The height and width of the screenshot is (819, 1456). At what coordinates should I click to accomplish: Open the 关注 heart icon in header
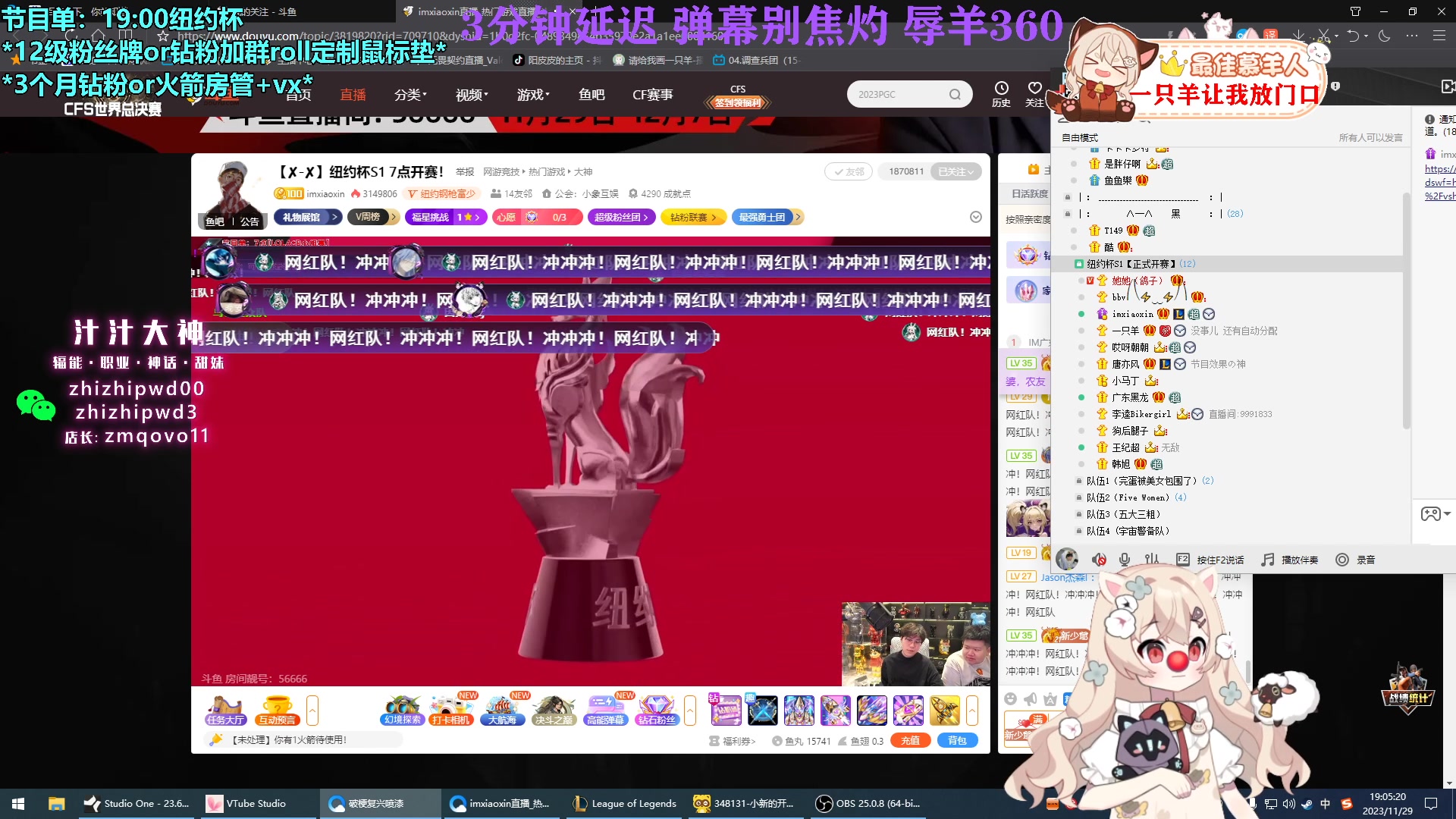(1034, 94)
